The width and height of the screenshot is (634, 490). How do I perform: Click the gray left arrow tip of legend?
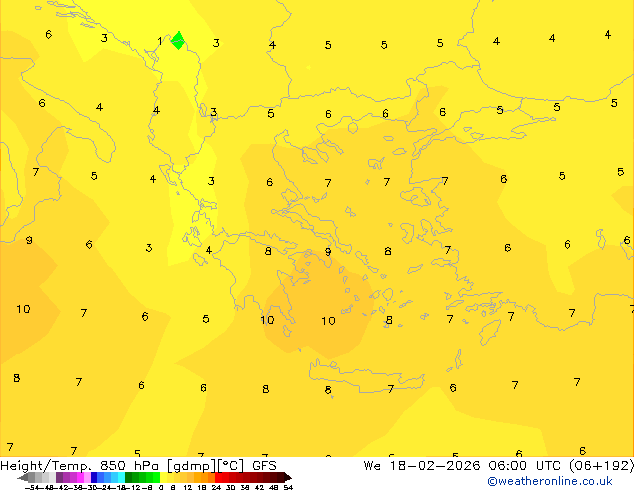click(x=22, y=478)
